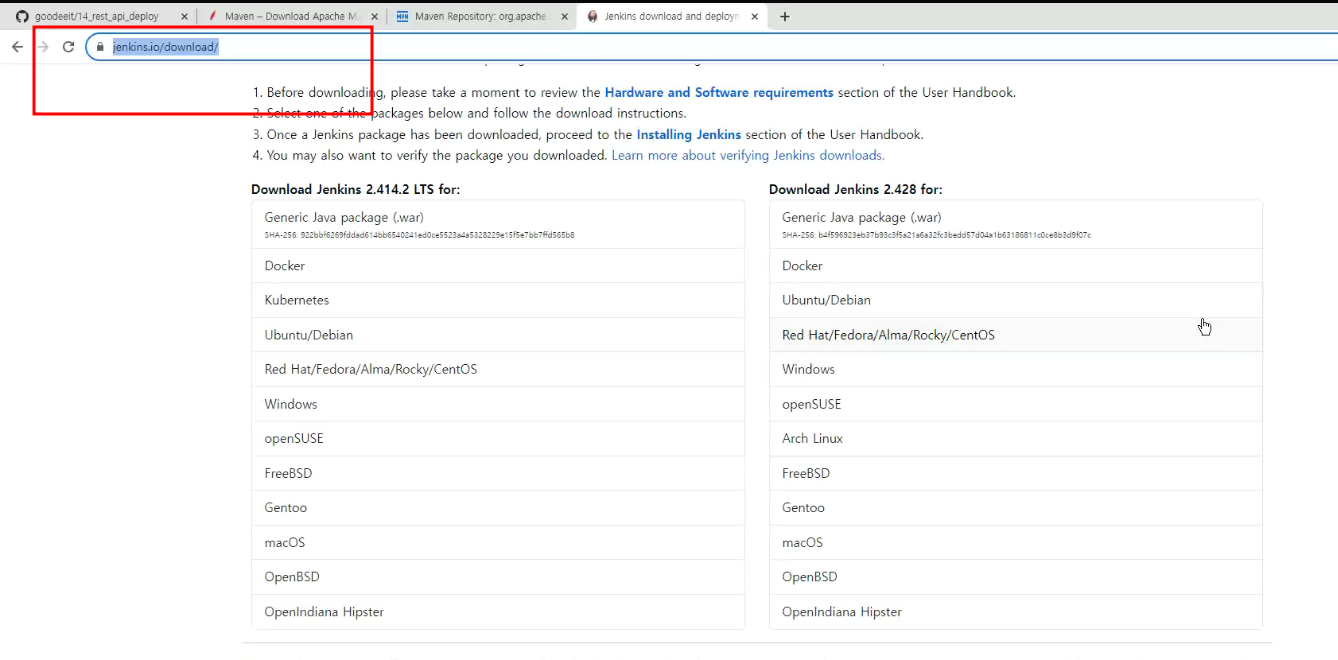This screenshot has width=1338, height=660.
Task: Reload the page with the refresh icon
Action: tap(68, 47)
